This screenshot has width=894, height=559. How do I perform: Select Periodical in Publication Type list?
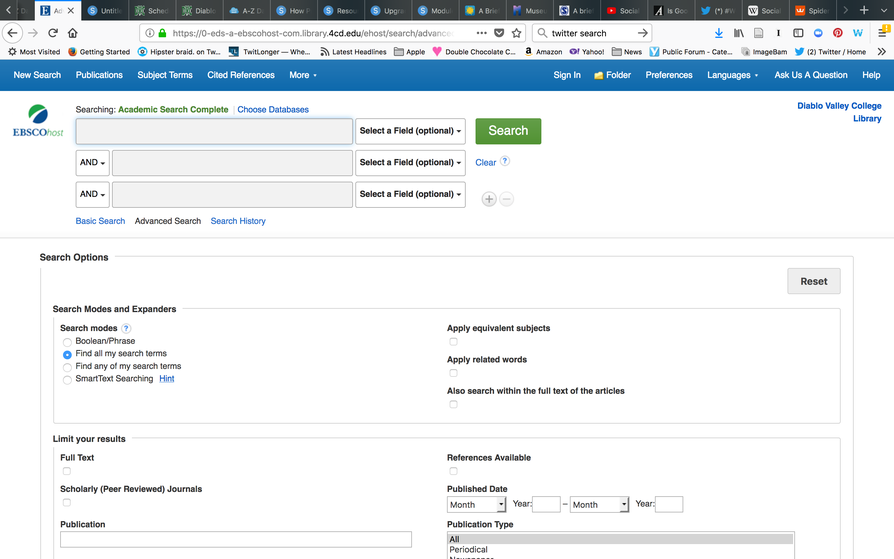469,549
